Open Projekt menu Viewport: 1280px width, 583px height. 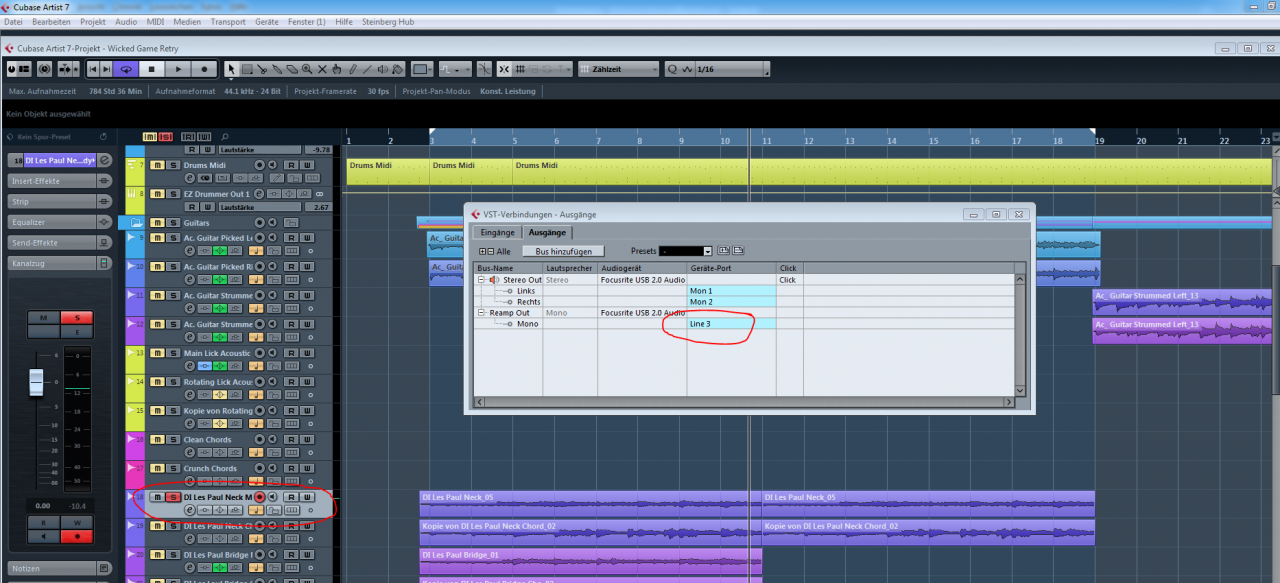pyautogui.click(x=93, y=21)
